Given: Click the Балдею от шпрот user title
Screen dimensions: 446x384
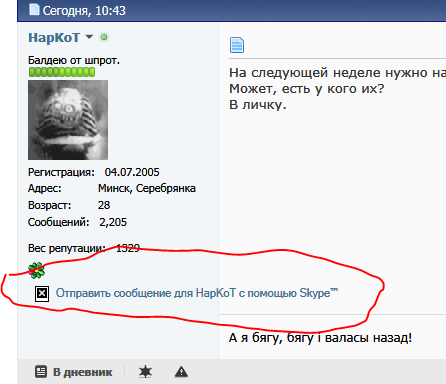Looking at the screenshot, I should click(x=74, y=60).
